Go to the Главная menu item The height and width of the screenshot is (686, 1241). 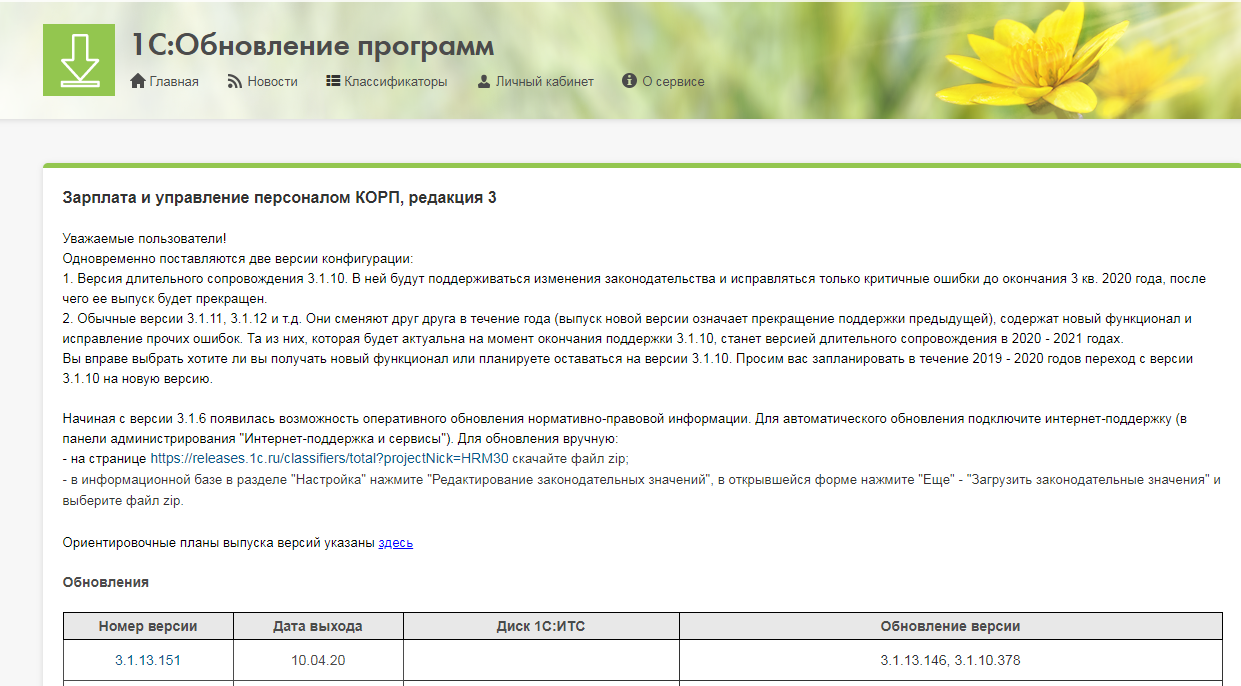coord(174,81)
